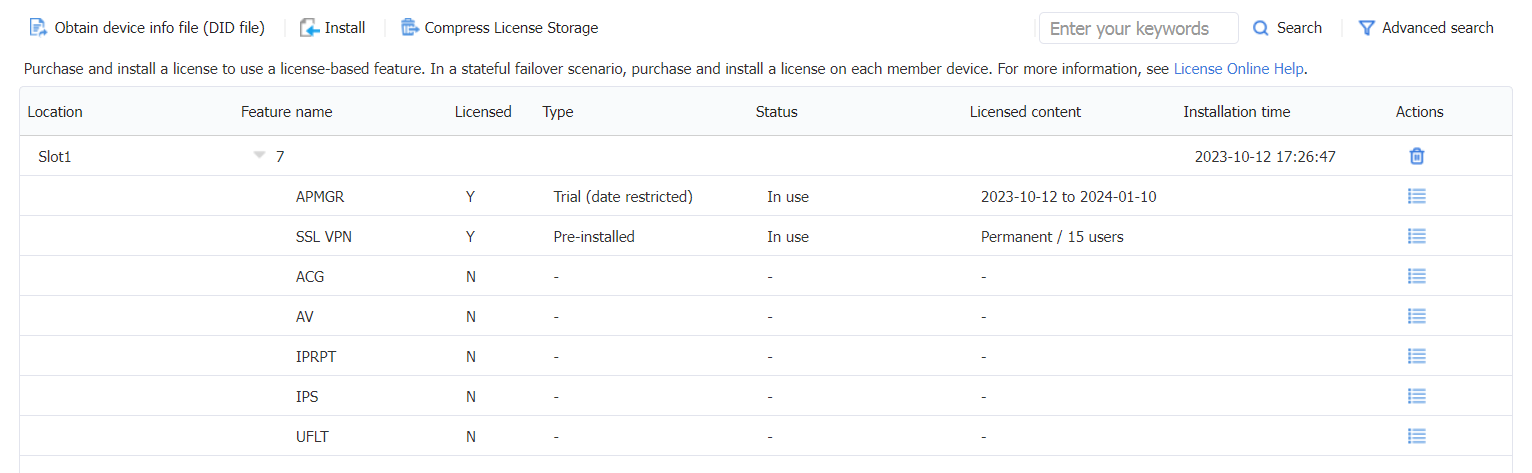1532x473 pixels.
Task: Open details list icon for APMGR row
Action: coord(1416,196)
